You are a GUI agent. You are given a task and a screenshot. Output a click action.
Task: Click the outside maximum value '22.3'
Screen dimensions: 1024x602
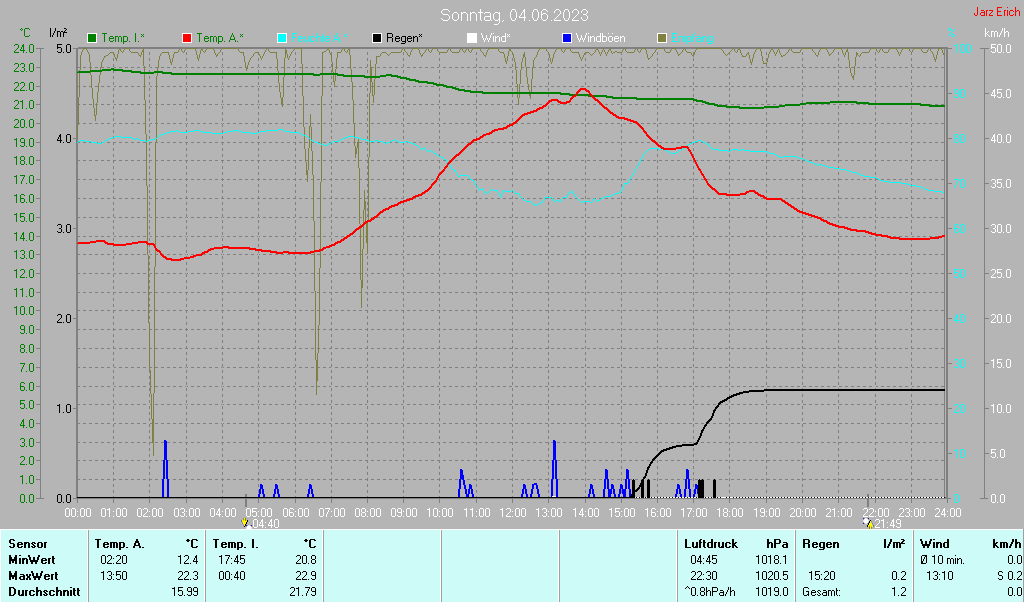click(187, 577)
